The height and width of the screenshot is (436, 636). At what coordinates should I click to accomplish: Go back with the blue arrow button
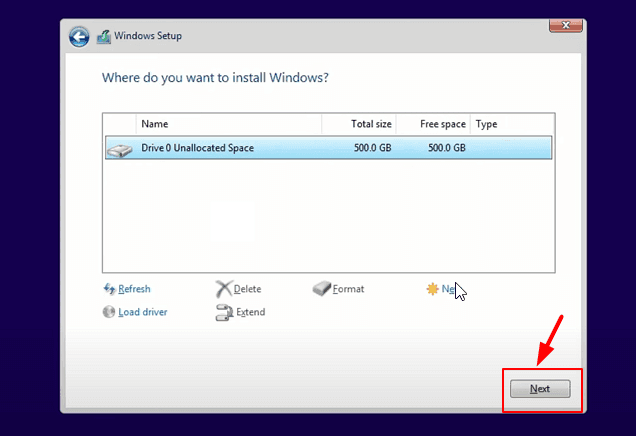click(x=79, y=37)
